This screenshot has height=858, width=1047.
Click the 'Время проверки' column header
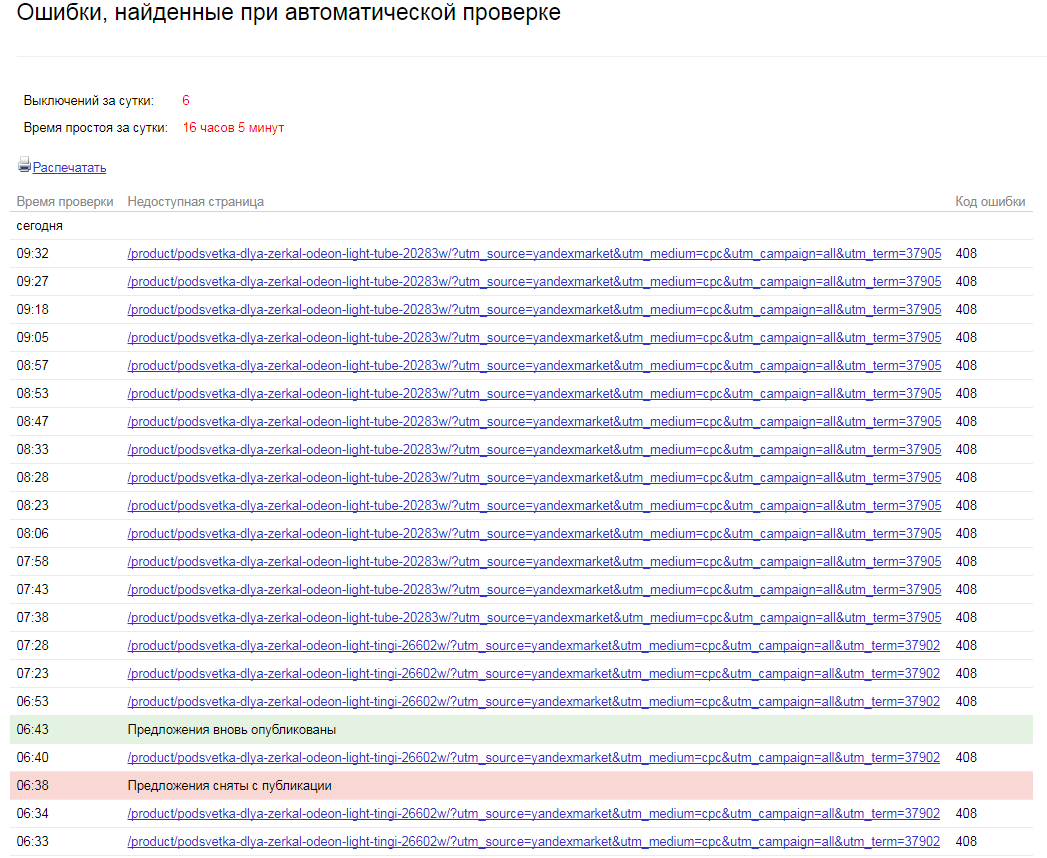pos(65,202)
